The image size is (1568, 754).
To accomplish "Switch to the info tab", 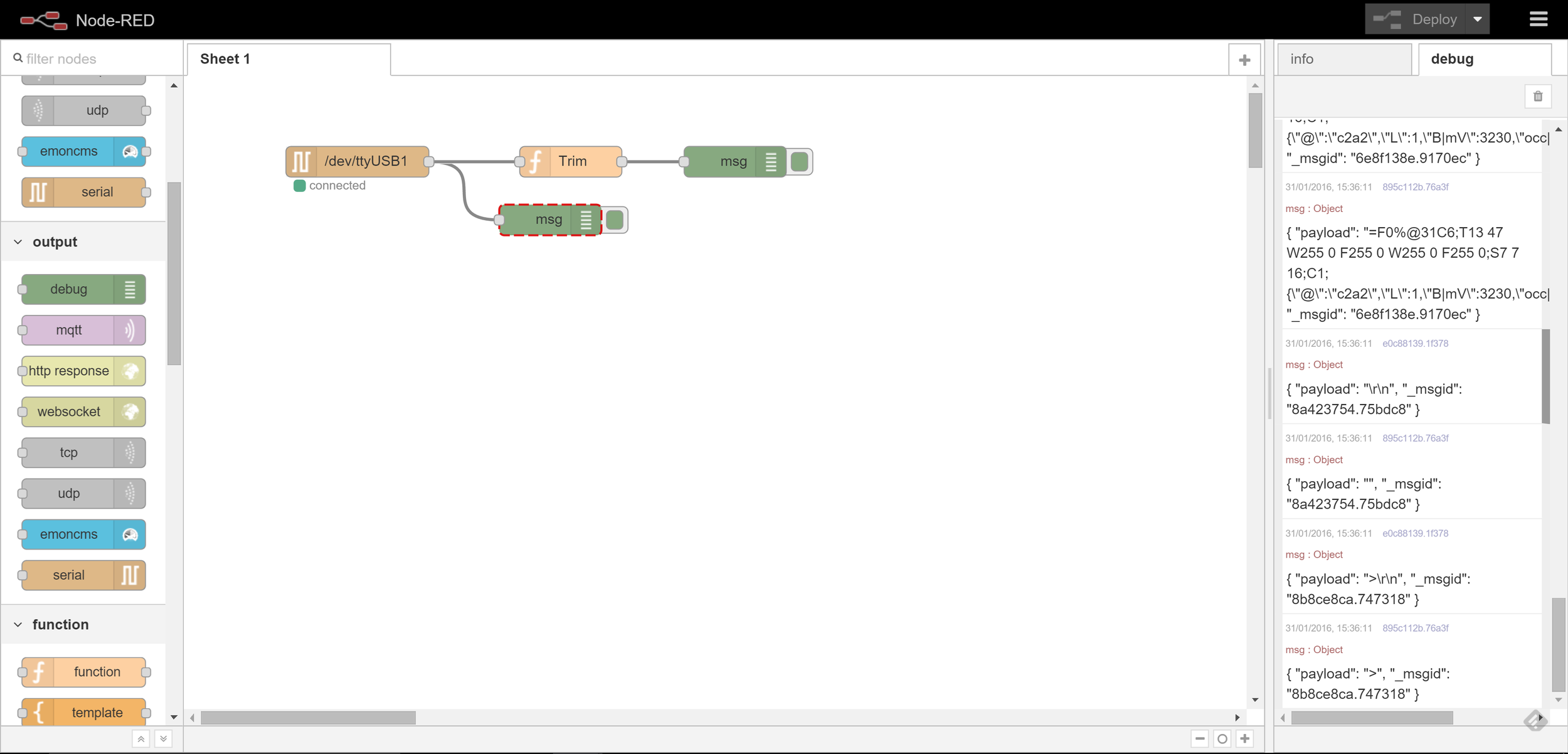I will [1344, 58].
